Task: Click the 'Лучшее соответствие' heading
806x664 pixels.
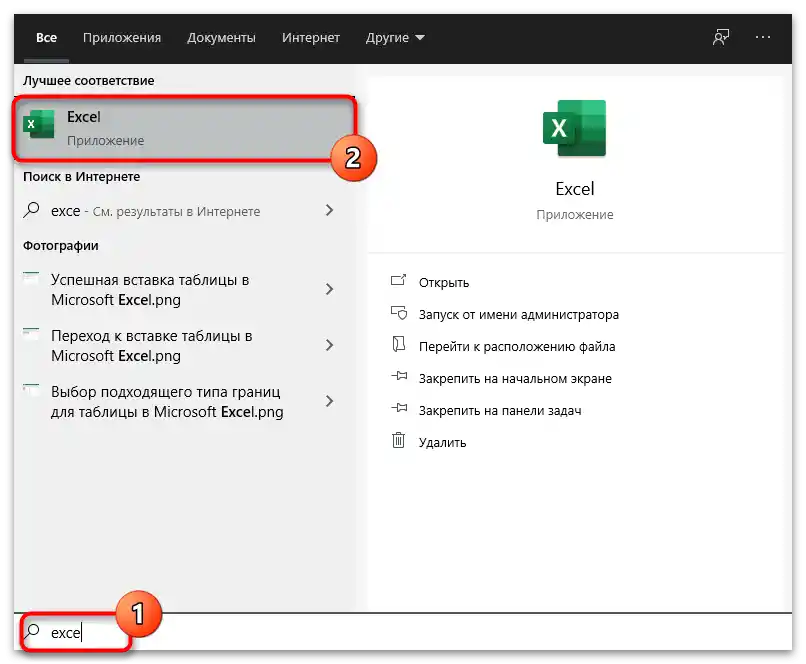Action: pyautogui.click(x=88, y=81)
